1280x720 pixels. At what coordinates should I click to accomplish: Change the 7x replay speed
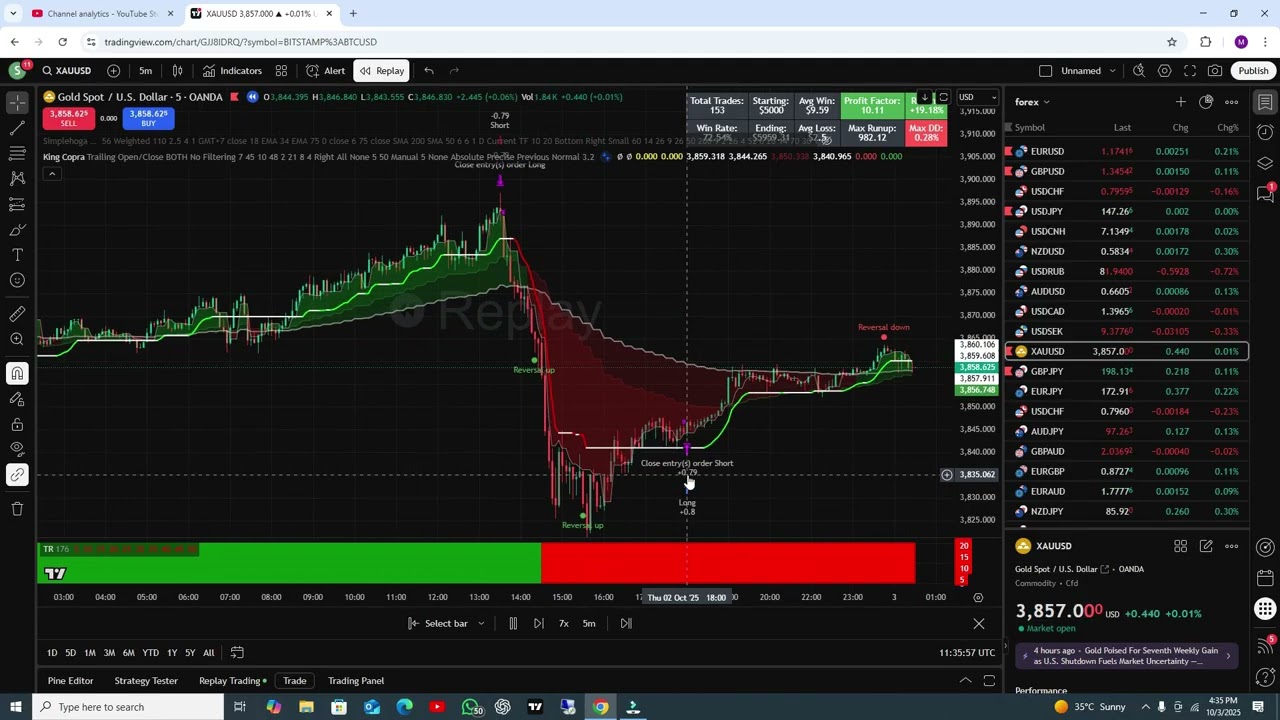(563, 623)
